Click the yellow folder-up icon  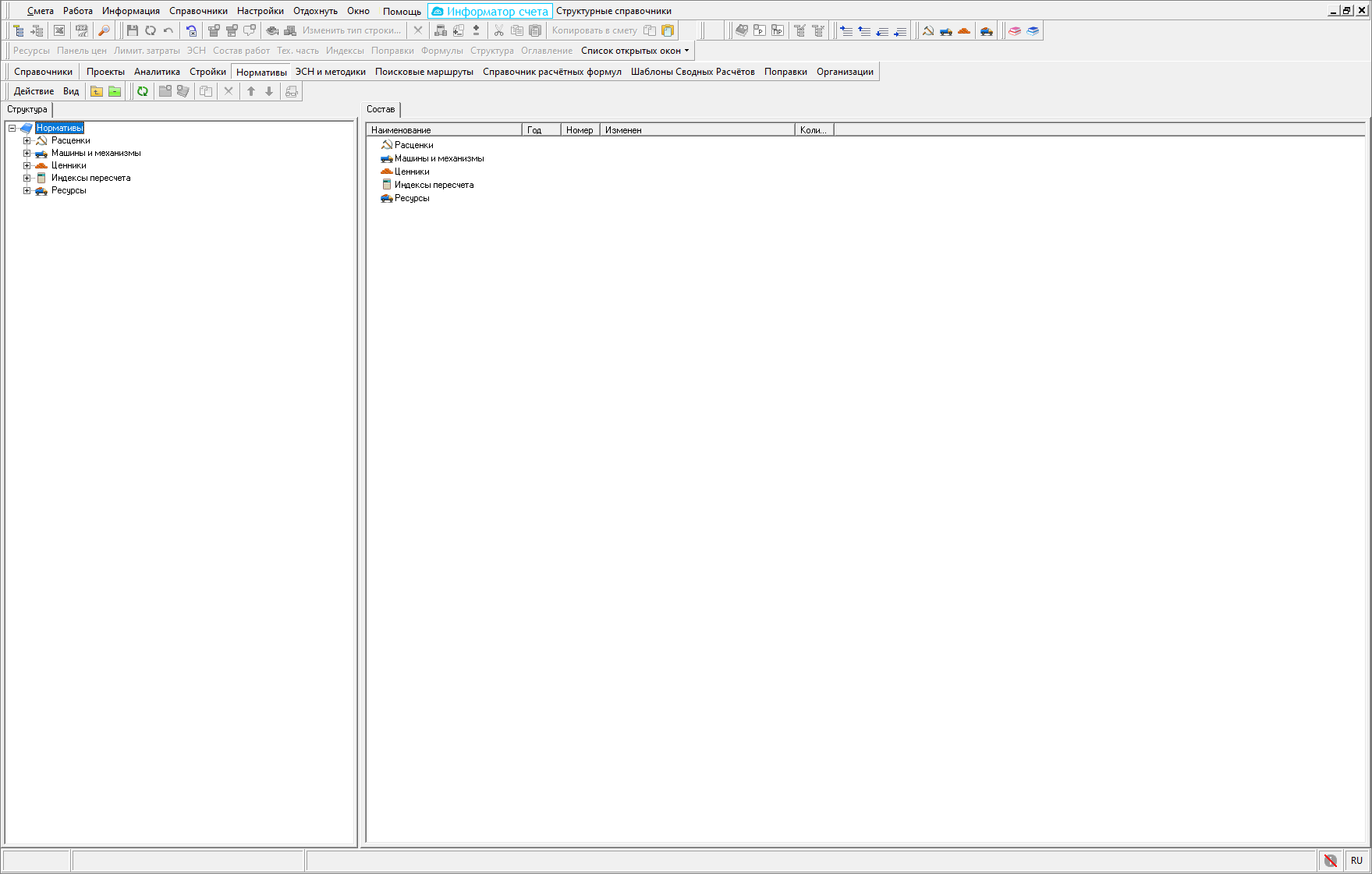click(97, 91)
